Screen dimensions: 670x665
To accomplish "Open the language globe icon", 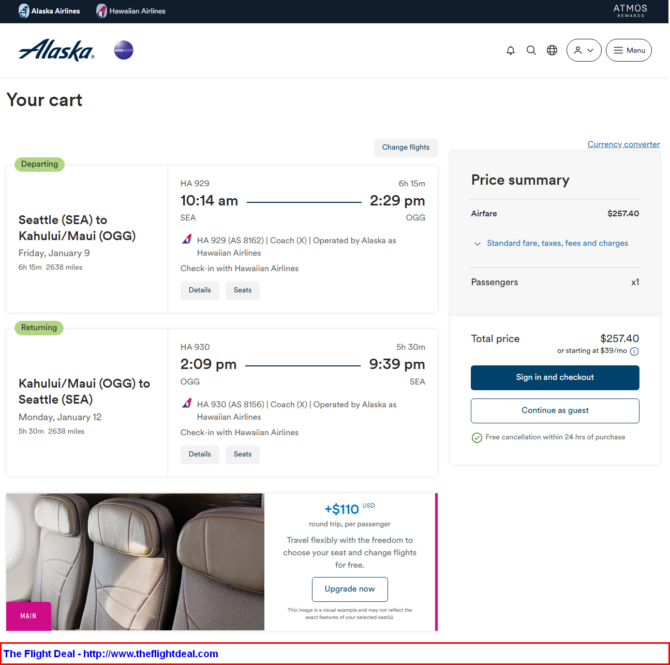I will pyautogui.click(x=552, y=50).
